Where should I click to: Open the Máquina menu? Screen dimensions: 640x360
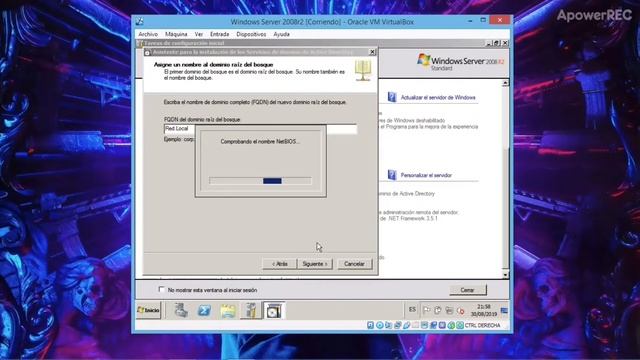point(176,34)
